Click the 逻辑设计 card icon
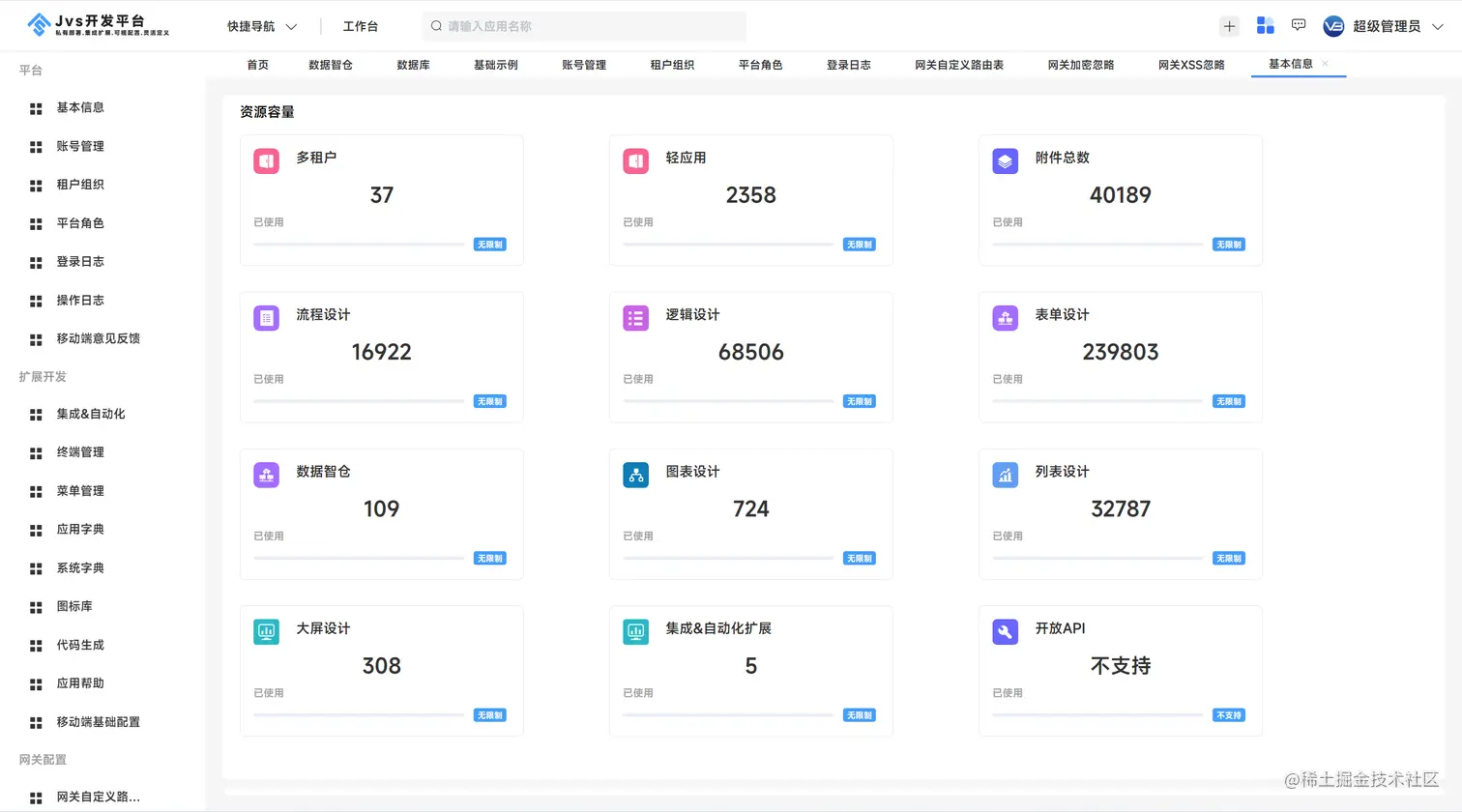This screenshot has height=812, width=1462. coord(636,318)
